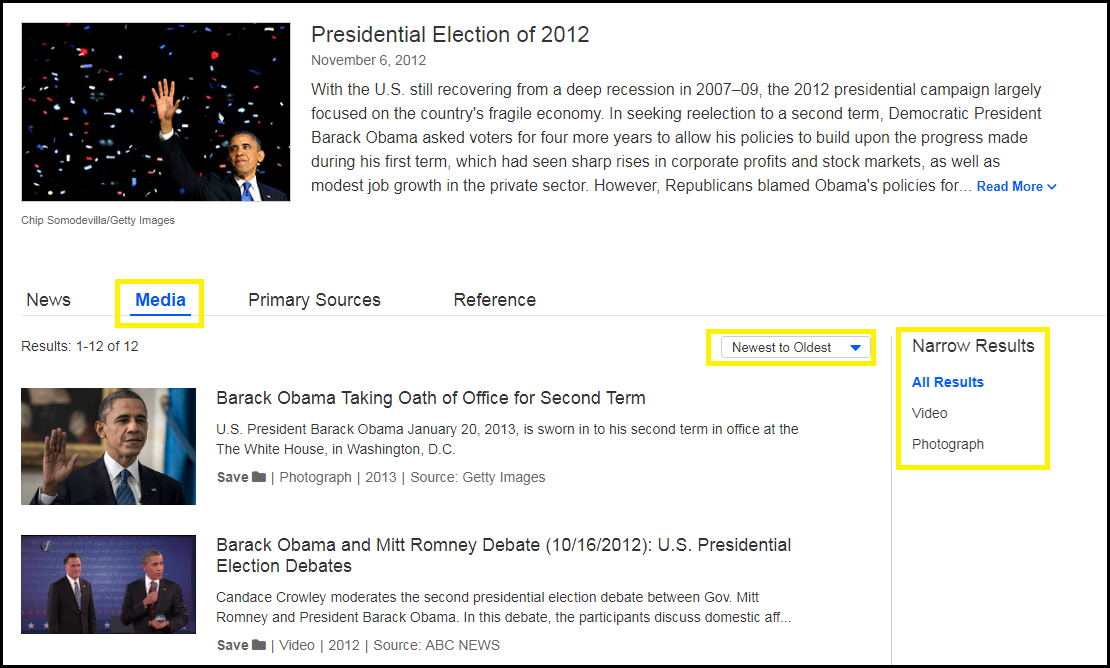Show All Results filter
Viewport: 1110px width, 668px height.
947,382
